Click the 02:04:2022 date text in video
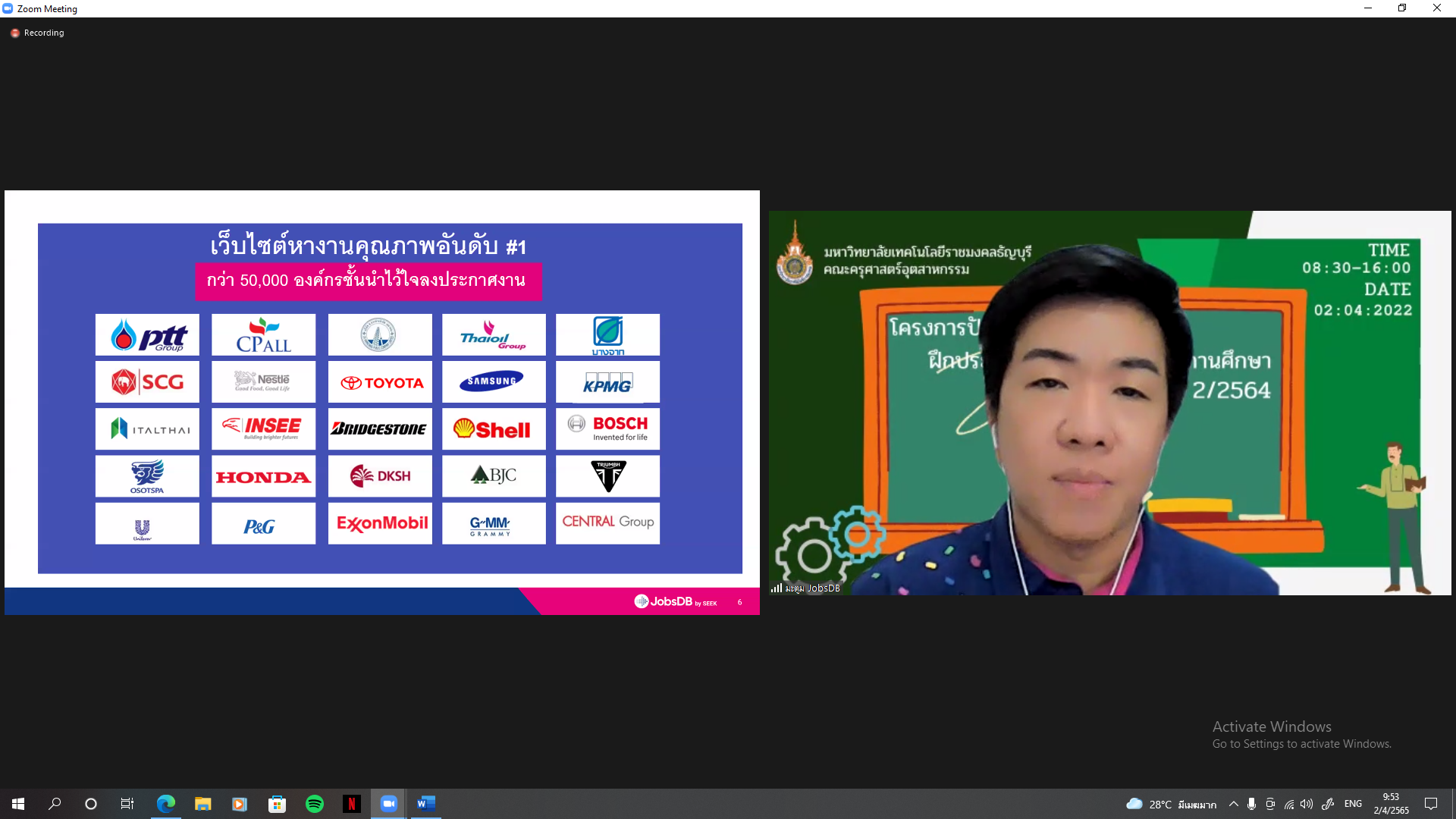Image resolution: width=1456 pixels, height=819 pixels. click(1363, 310)
